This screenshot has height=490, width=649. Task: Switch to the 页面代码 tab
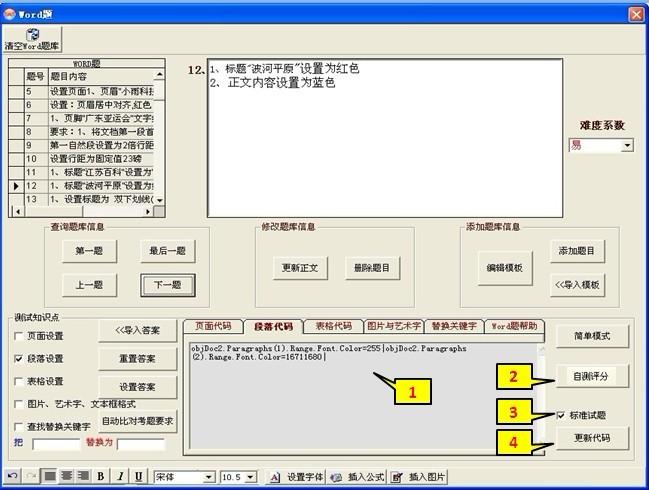(x=213, y=326)
